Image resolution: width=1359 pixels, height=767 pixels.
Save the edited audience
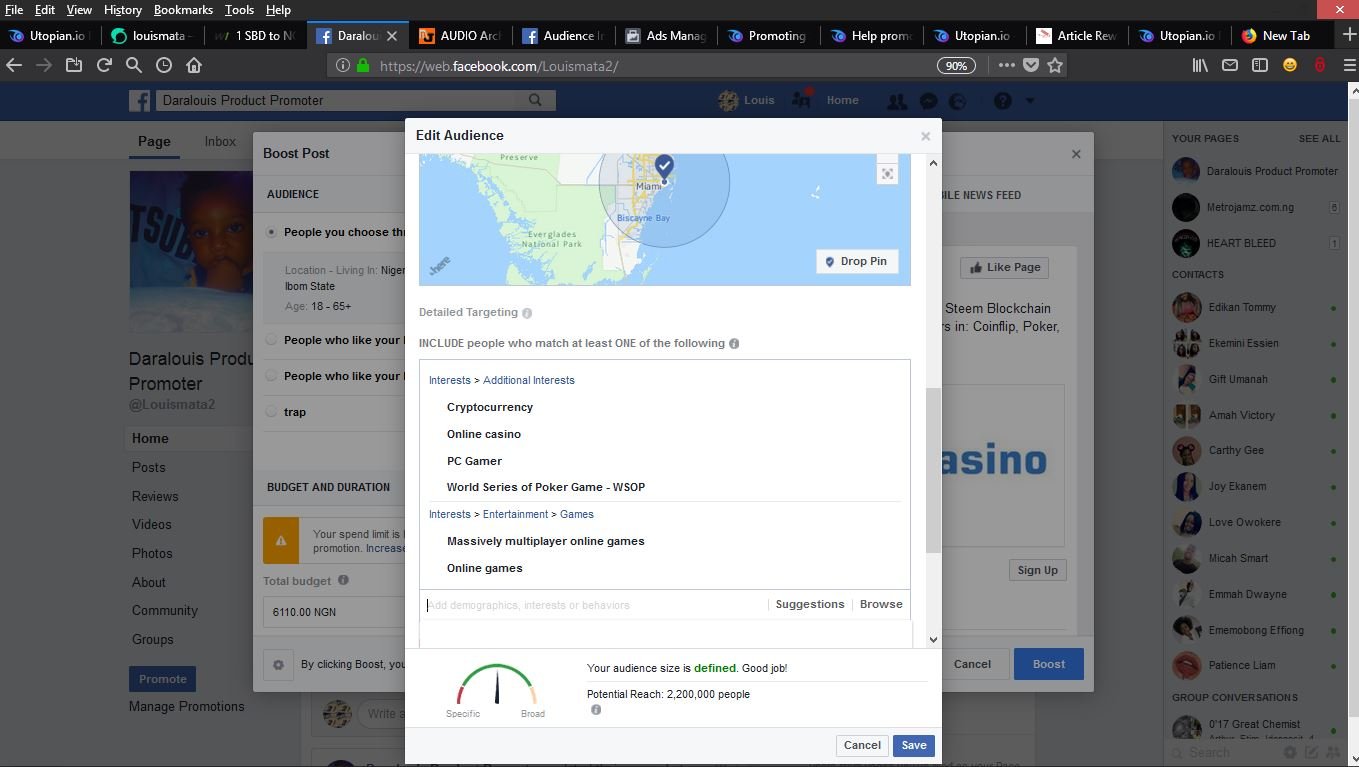(914, 745)
